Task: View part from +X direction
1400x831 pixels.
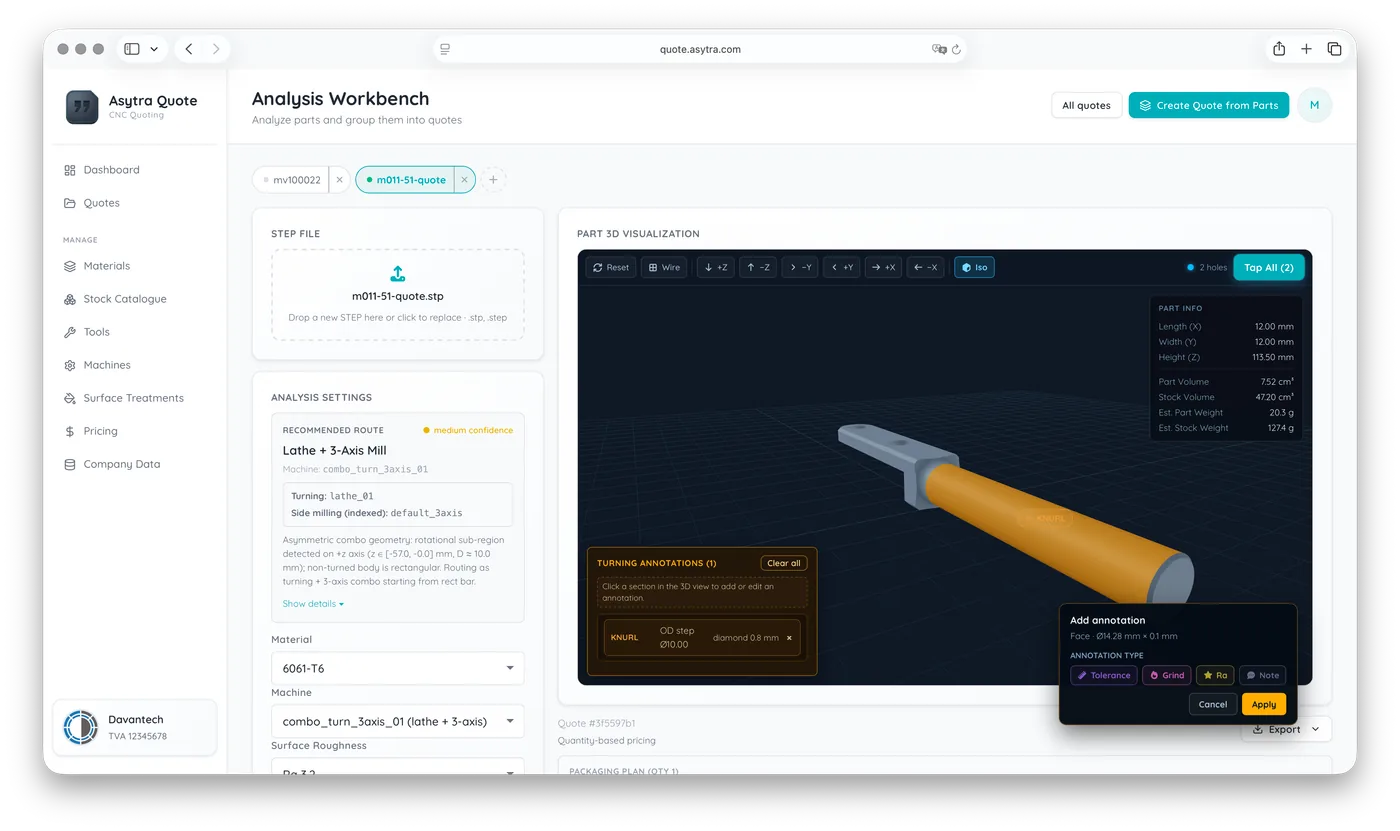Action: pyautogui.click(x=883, y=267)
